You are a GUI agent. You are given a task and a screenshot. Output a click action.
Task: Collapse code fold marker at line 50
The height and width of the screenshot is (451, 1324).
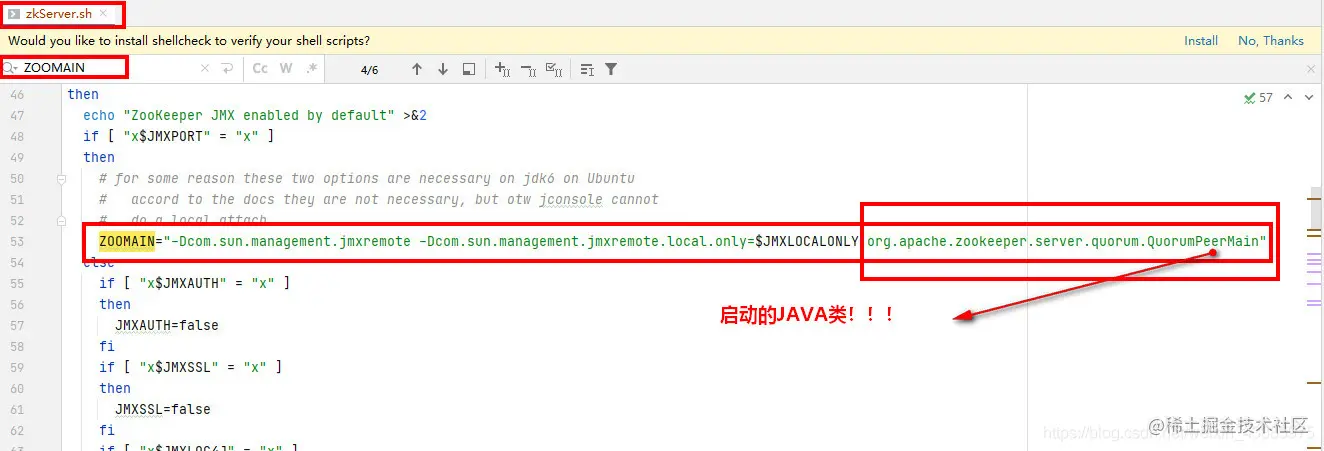tap(61, 179)
